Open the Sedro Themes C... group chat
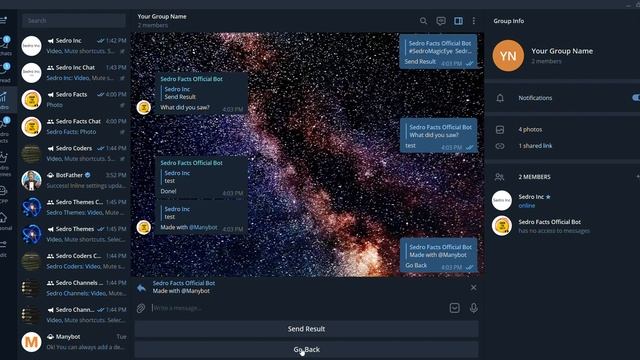Image resolution: width=640 pixels, height=360 pixels. point(74,207)
